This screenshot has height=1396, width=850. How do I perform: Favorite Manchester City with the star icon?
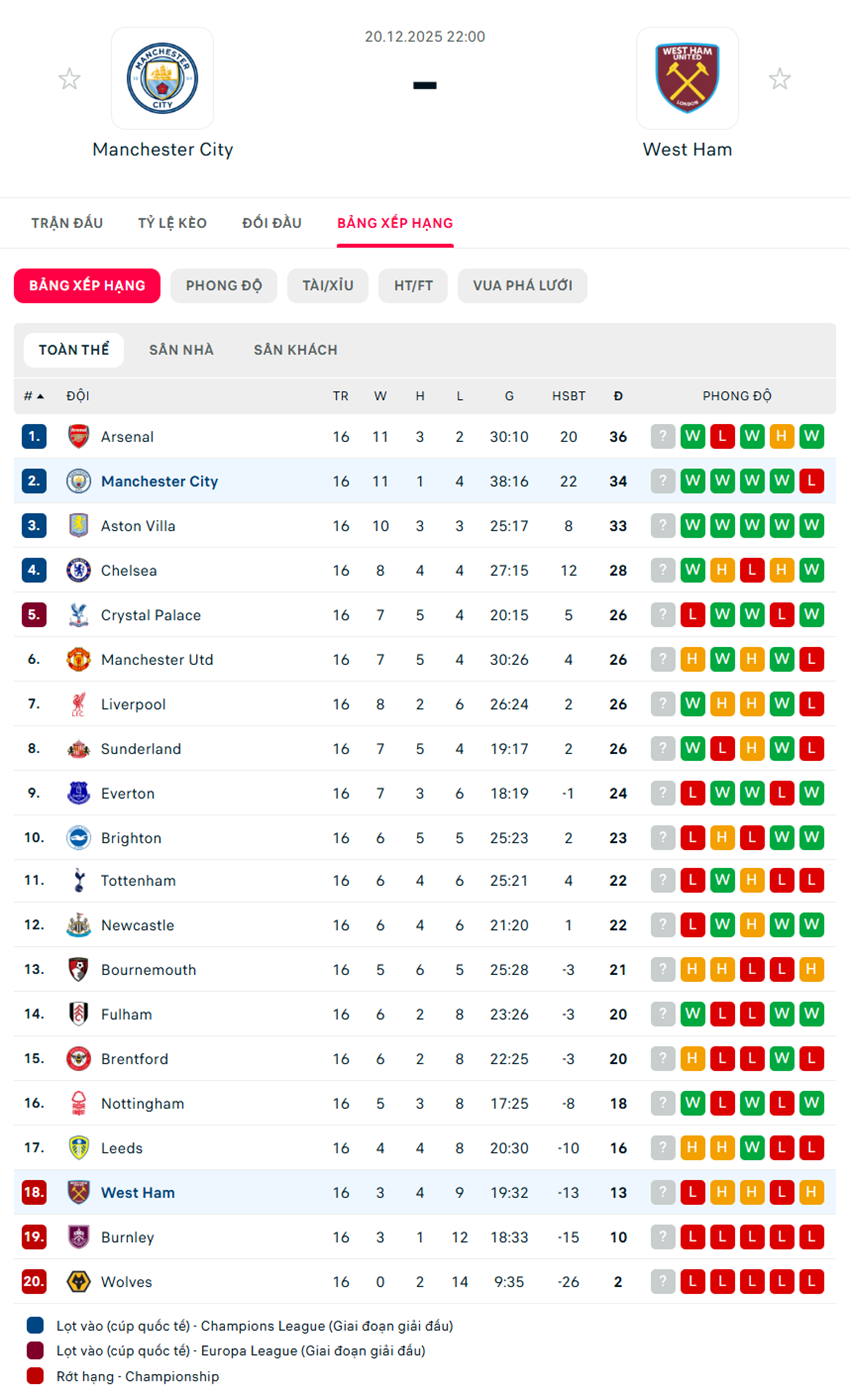tap(69, 79)
